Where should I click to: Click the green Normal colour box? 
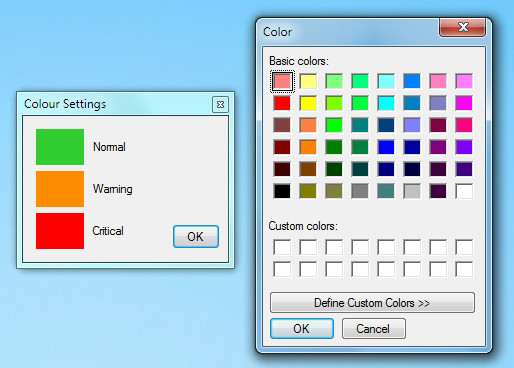coord(60,147)
